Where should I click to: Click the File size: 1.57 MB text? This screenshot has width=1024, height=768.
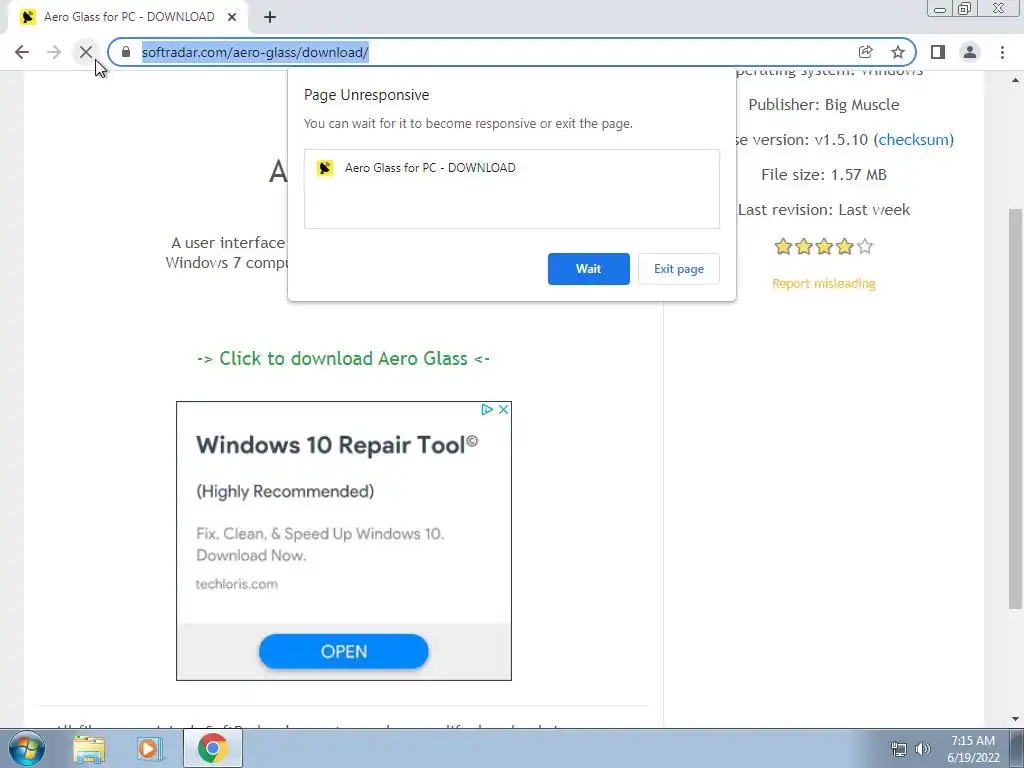tap(824, 174)
